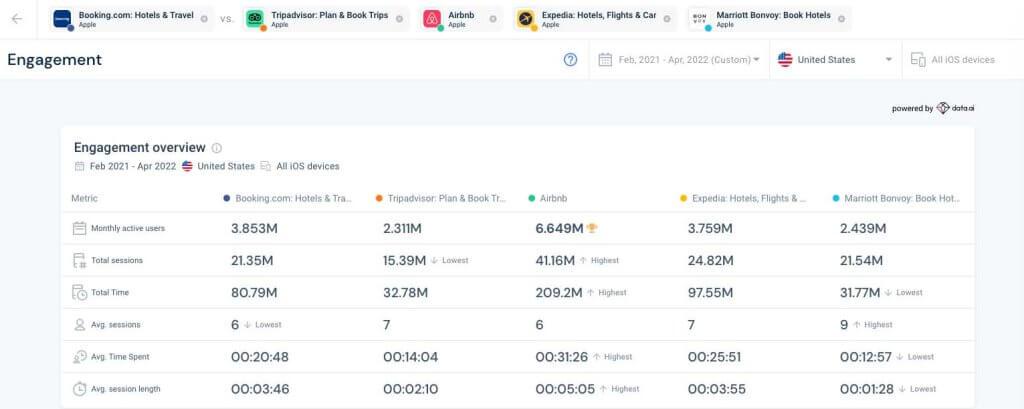1024x409 pixels.
Task: Click avg time spent 00:12:57
Action: 866,357
